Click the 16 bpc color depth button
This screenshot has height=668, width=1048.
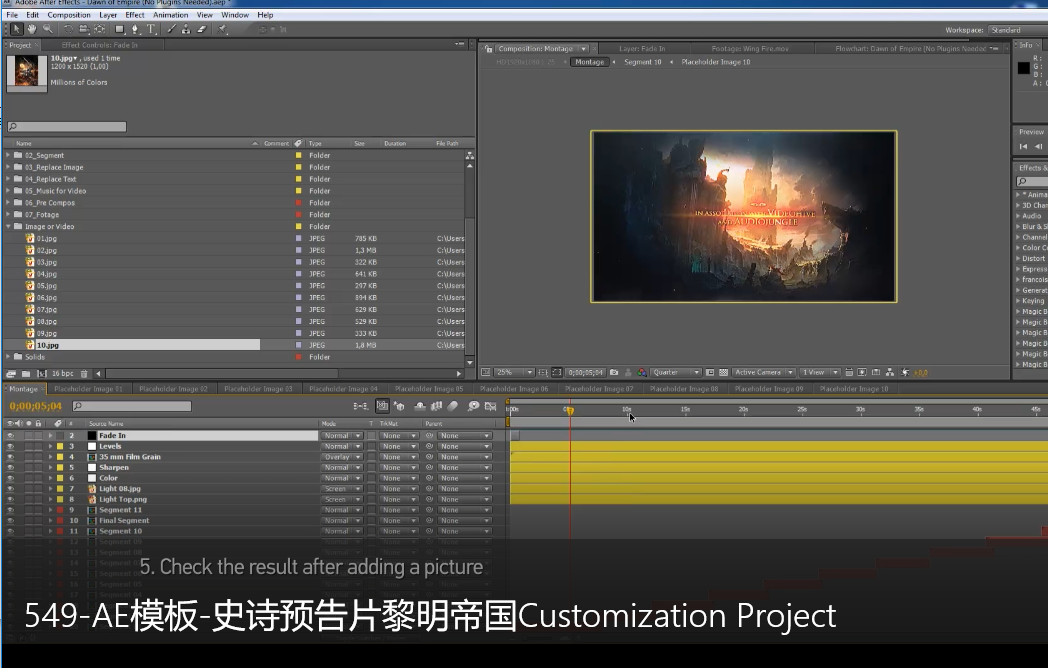point(63,374)
